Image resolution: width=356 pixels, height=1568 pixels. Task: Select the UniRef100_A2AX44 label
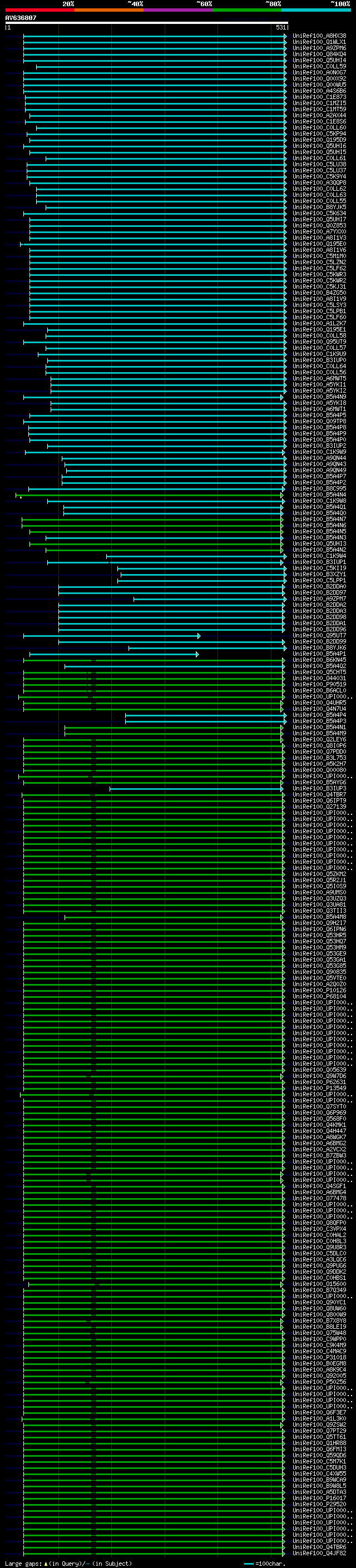coord(319,116)
